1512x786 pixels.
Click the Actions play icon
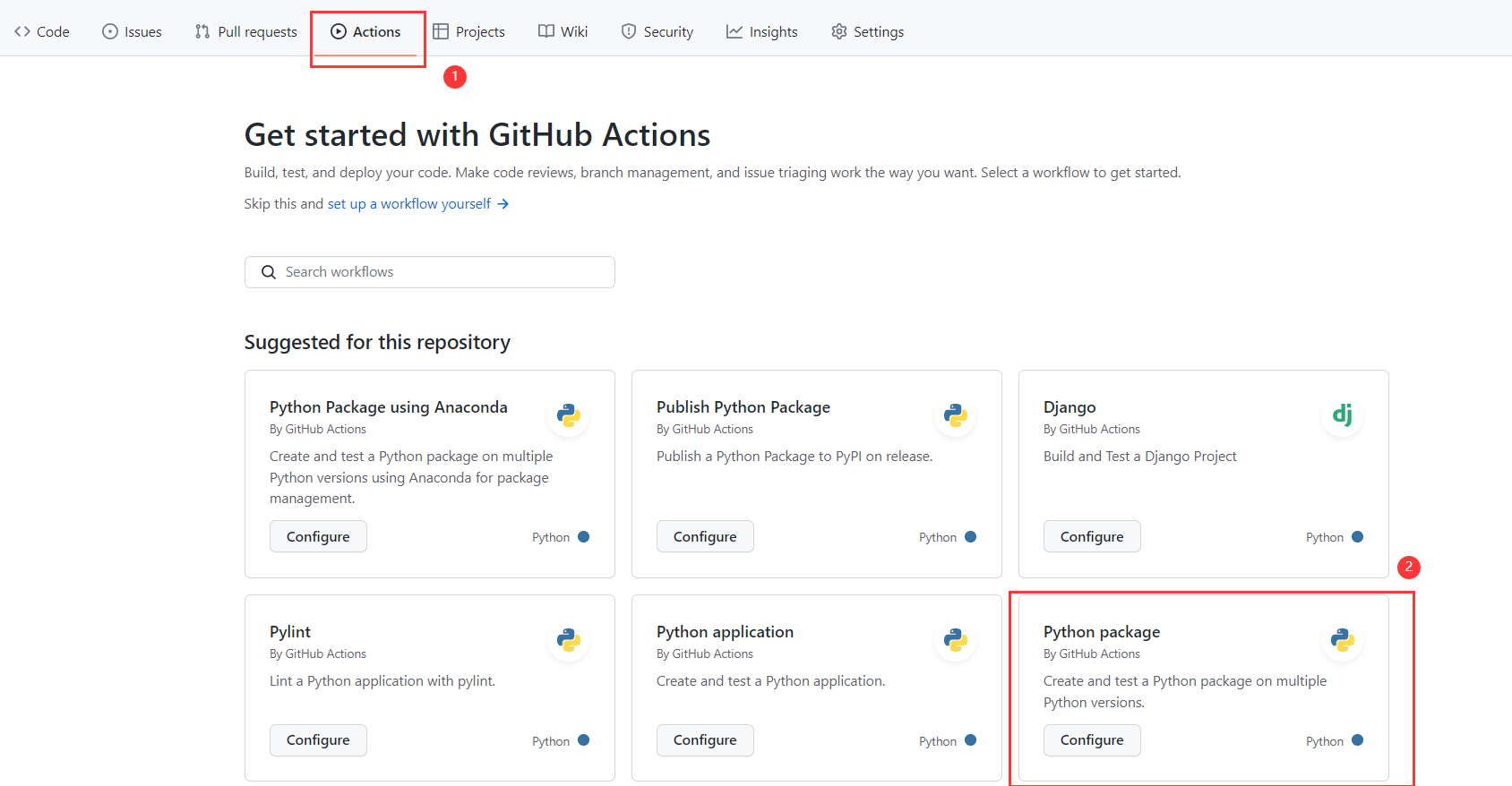pyautogui.click(x=339, y=31)
